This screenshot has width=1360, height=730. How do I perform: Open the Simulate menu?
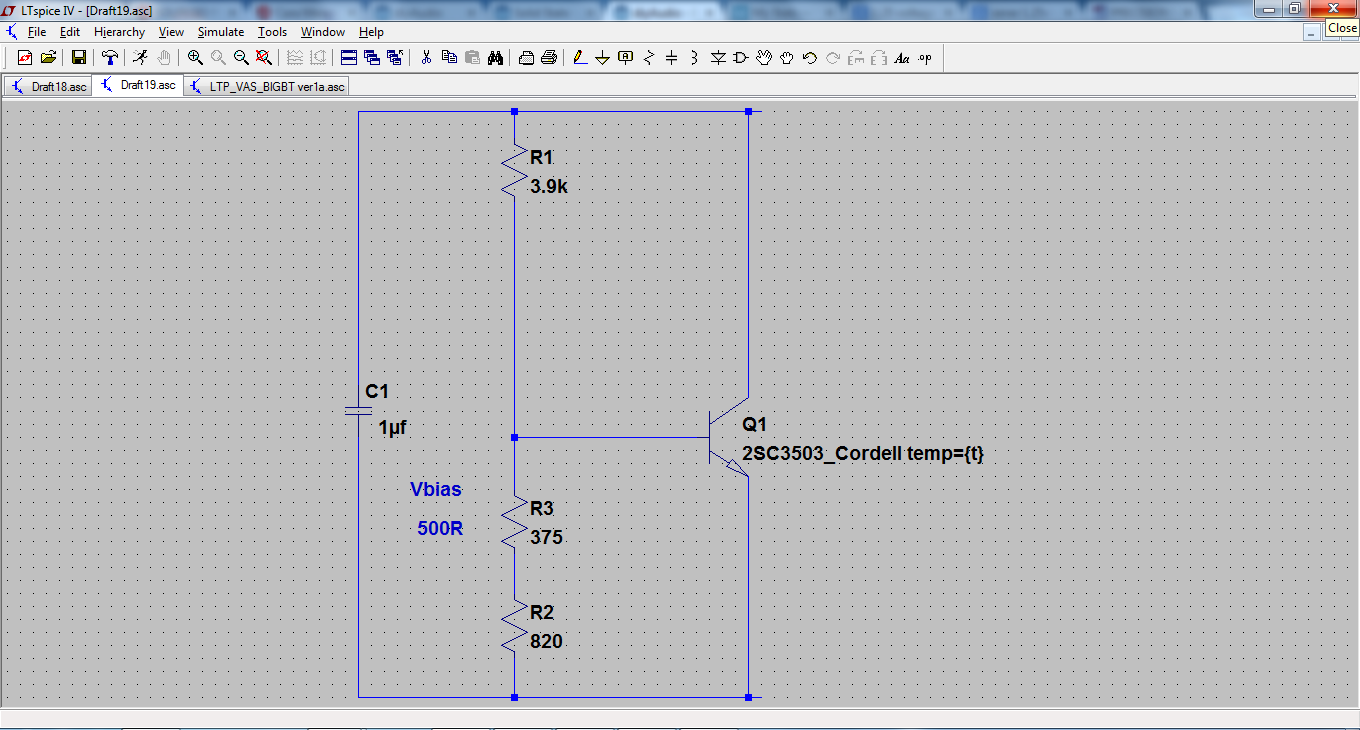coord(220,32)
